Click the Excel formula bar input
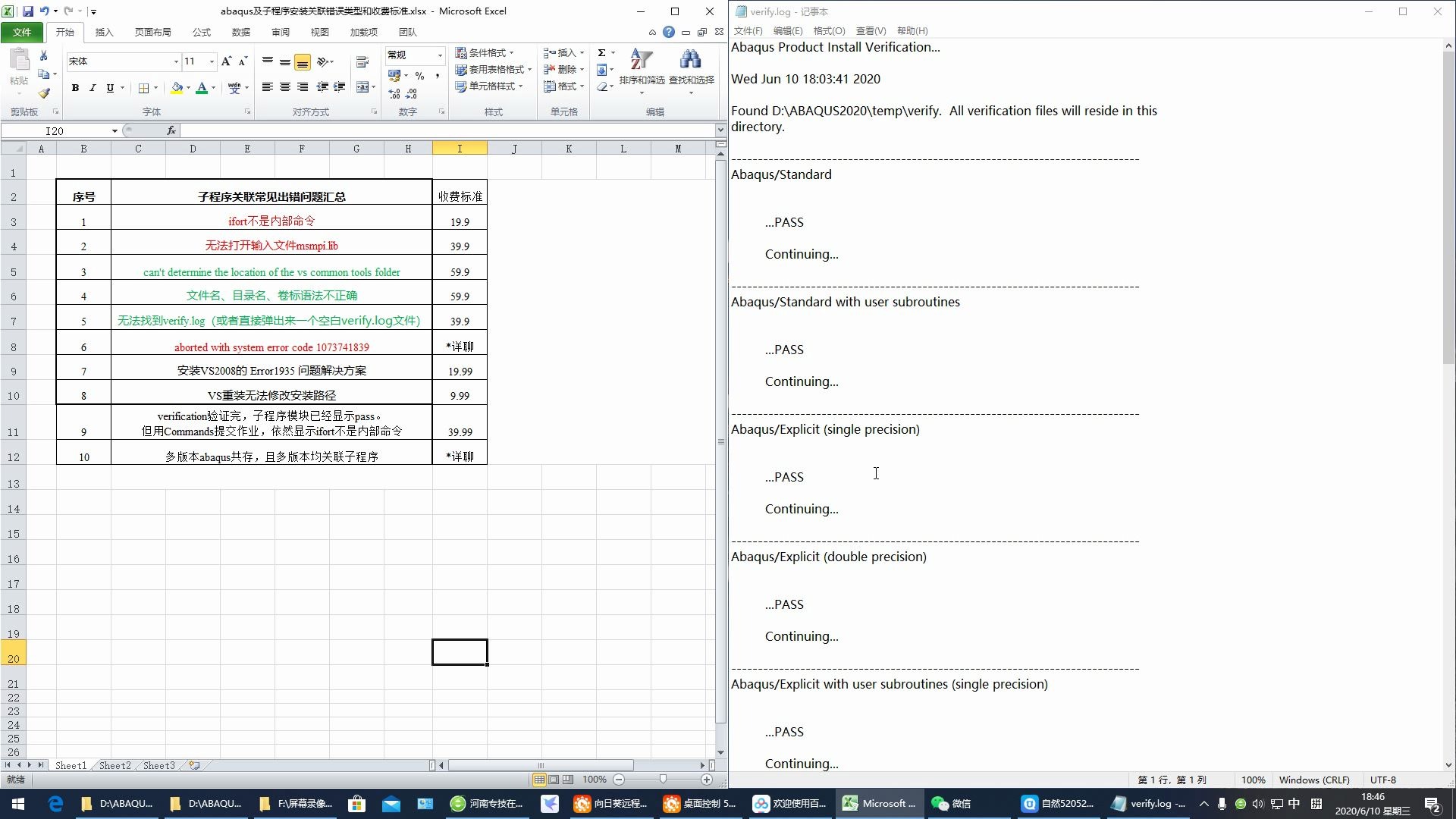1456x819 pixels. coord(447,130)
